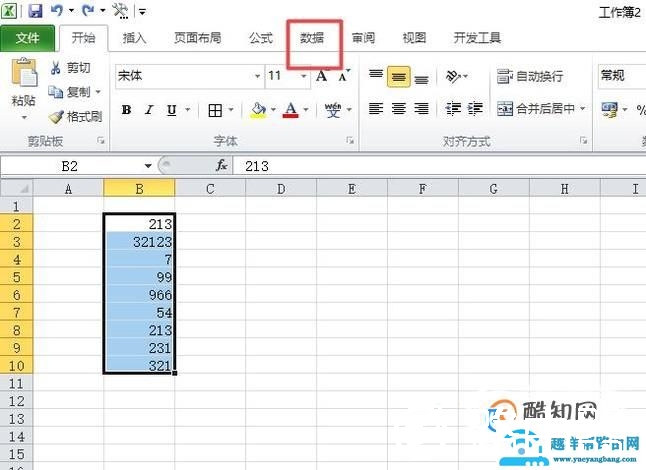Image resolution: width=646 pixels, height=470 pixels.
Task: Expand underline style dropdown arrow
Action: [x=187, y=110]
